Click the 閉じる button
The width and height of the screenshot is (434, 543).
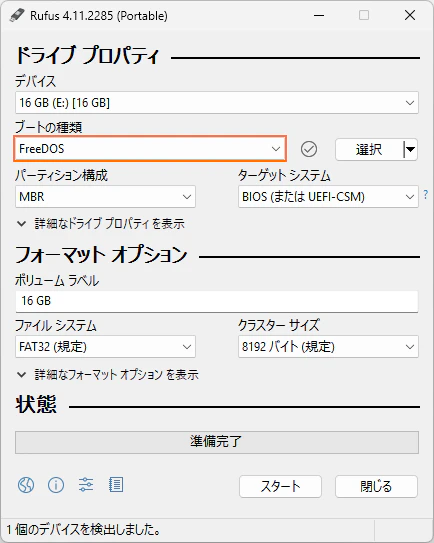(x=376, y=487)
